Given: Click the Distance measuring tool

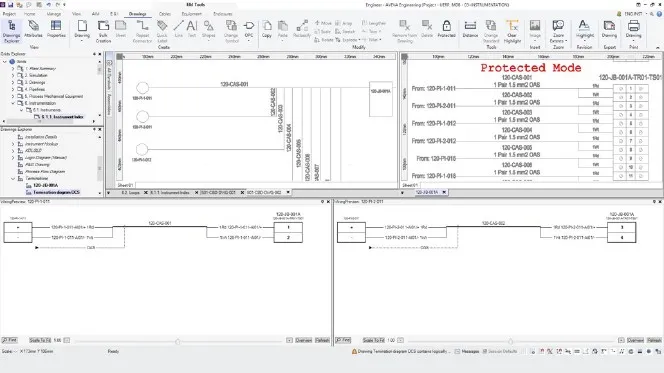Looking at the screenshot, I should [x=470, y=29].
